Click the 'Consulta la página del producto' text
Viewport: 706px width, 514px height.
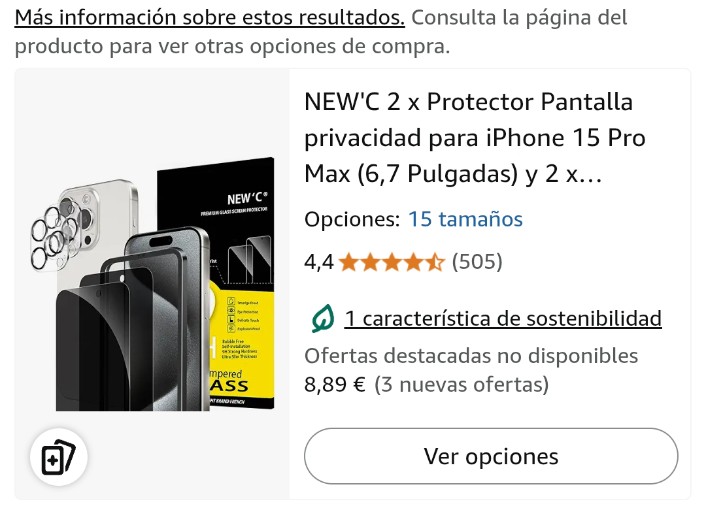[x=321, y=32]
